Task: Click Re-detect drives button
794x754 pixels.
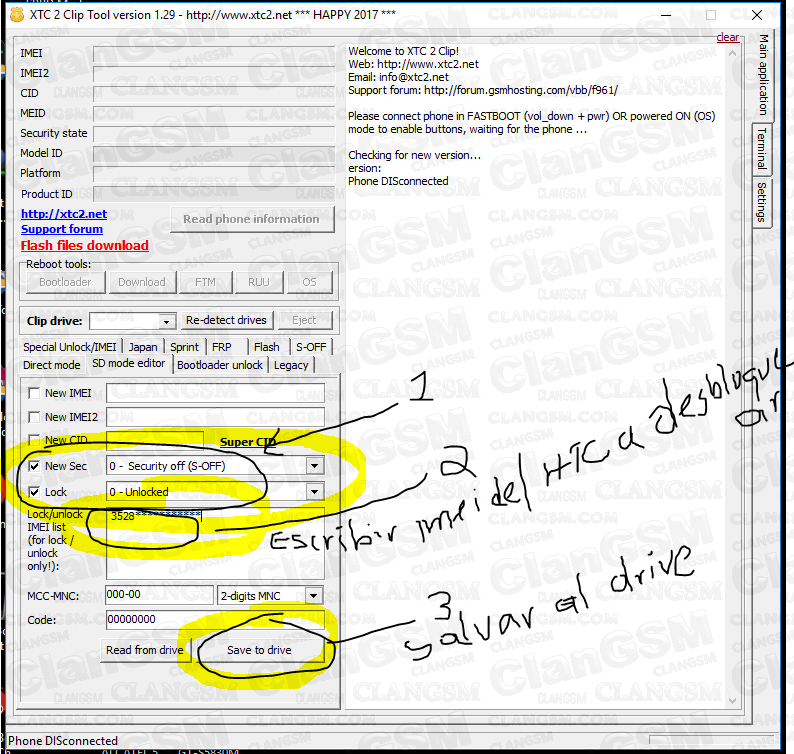Action: tap(226, 321)
